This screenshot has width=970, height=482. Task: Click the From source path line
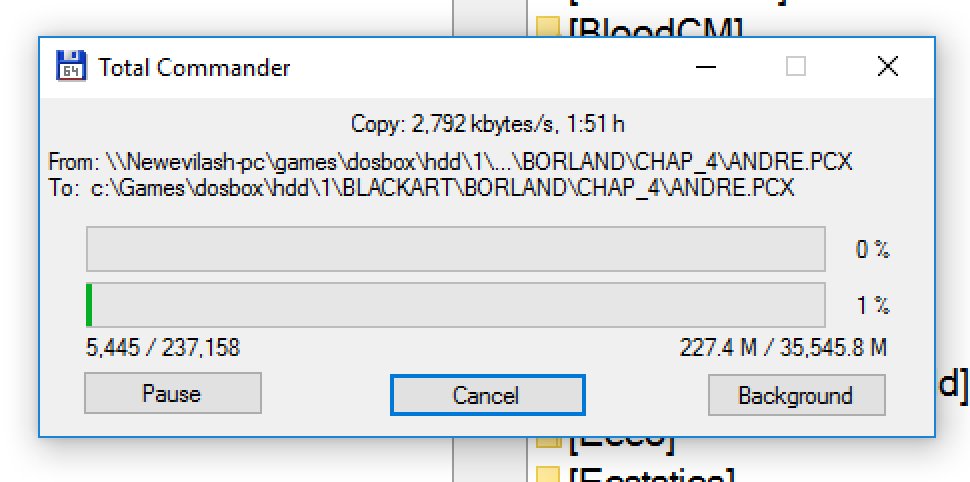tap(450, 162)
